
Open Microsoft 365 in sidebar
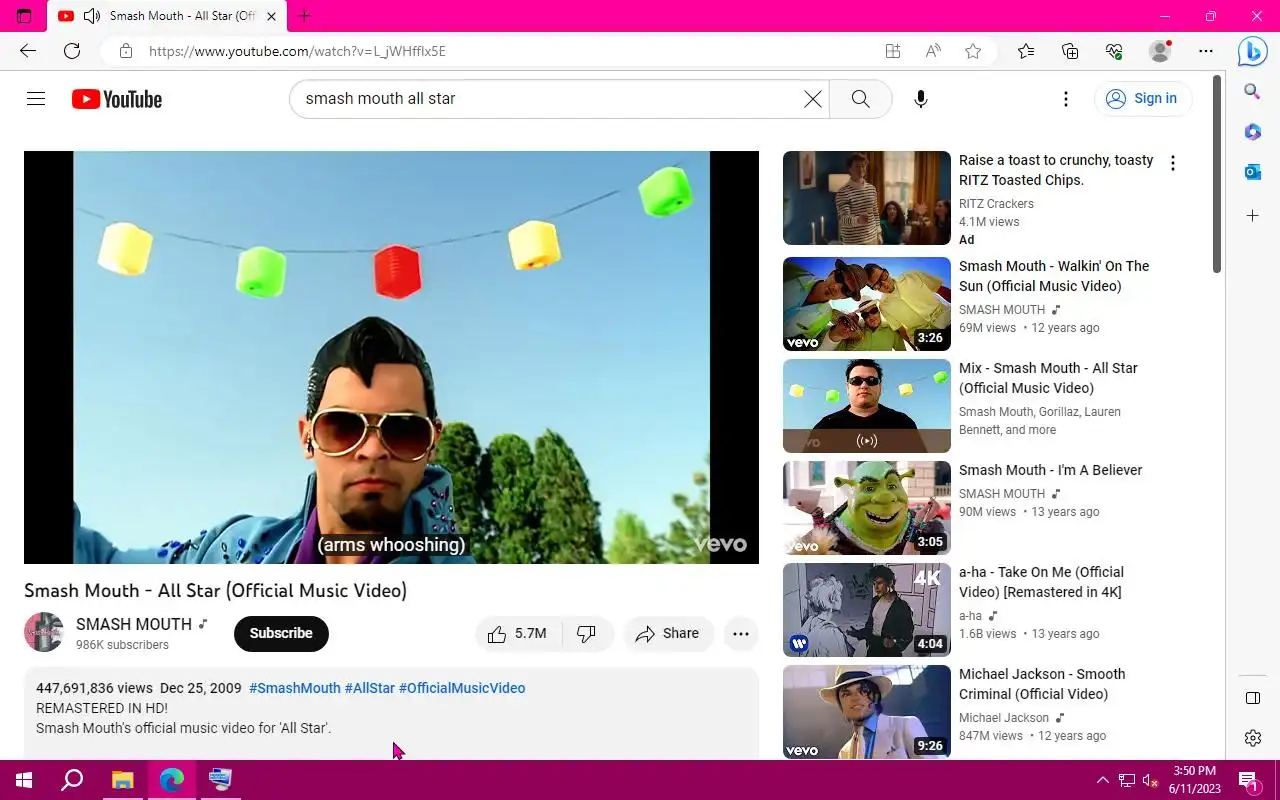click(x=1252, y=132)
